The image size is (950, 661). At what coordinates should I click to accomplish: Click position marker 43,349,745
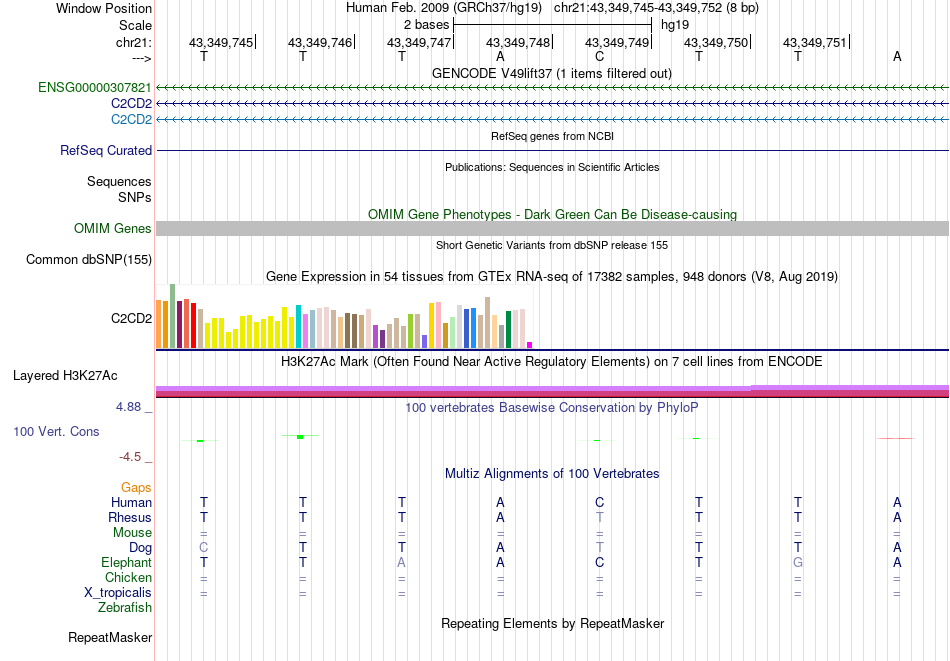[222, 42]
